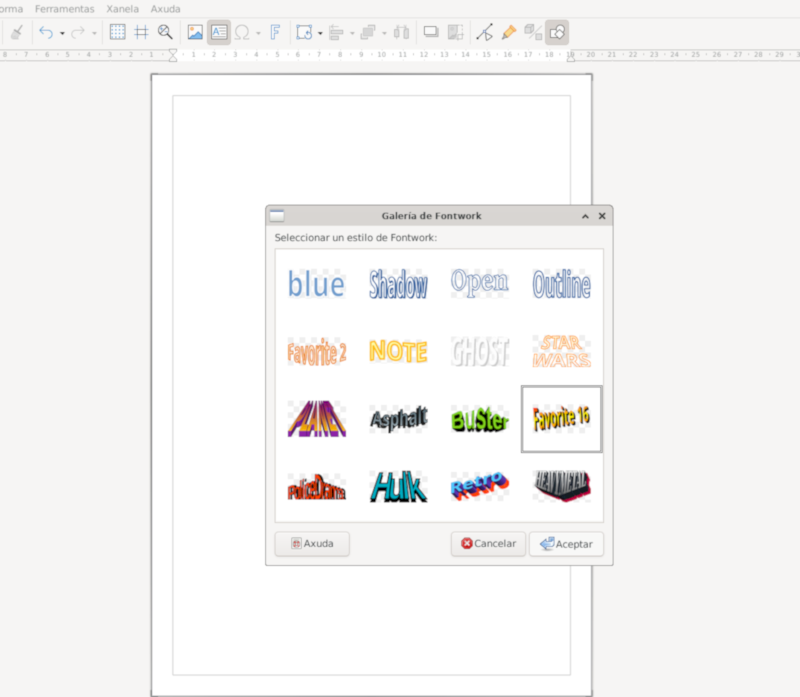Toggle Snap to Grid on the toolbar
Screen dimensions: 800x697
pos(140,31)
